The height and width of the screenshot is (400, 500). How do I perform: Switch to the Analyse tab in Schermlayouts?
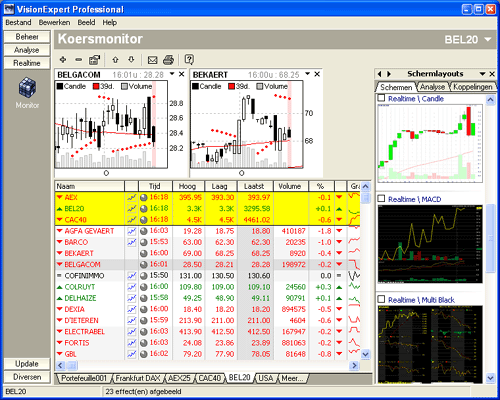(432, 87)
